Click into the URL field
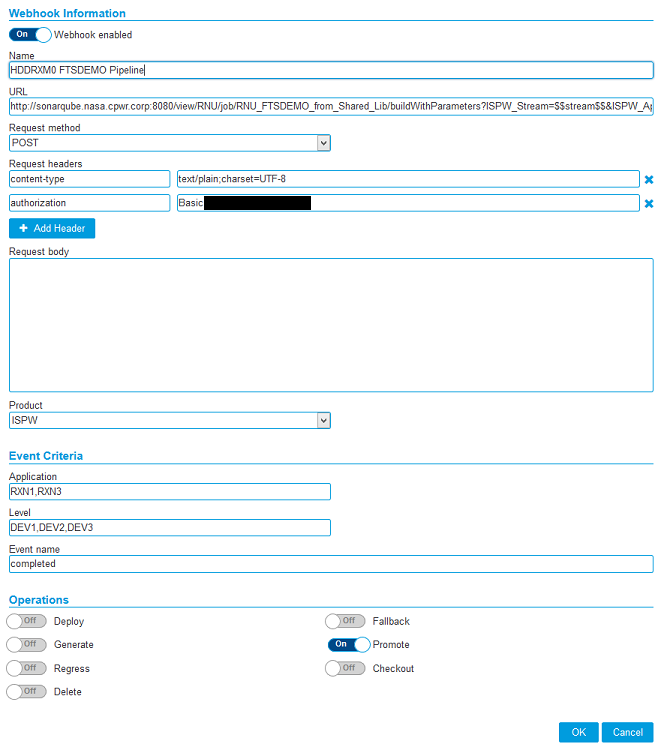Screen dimensions: 664x750 331,106
